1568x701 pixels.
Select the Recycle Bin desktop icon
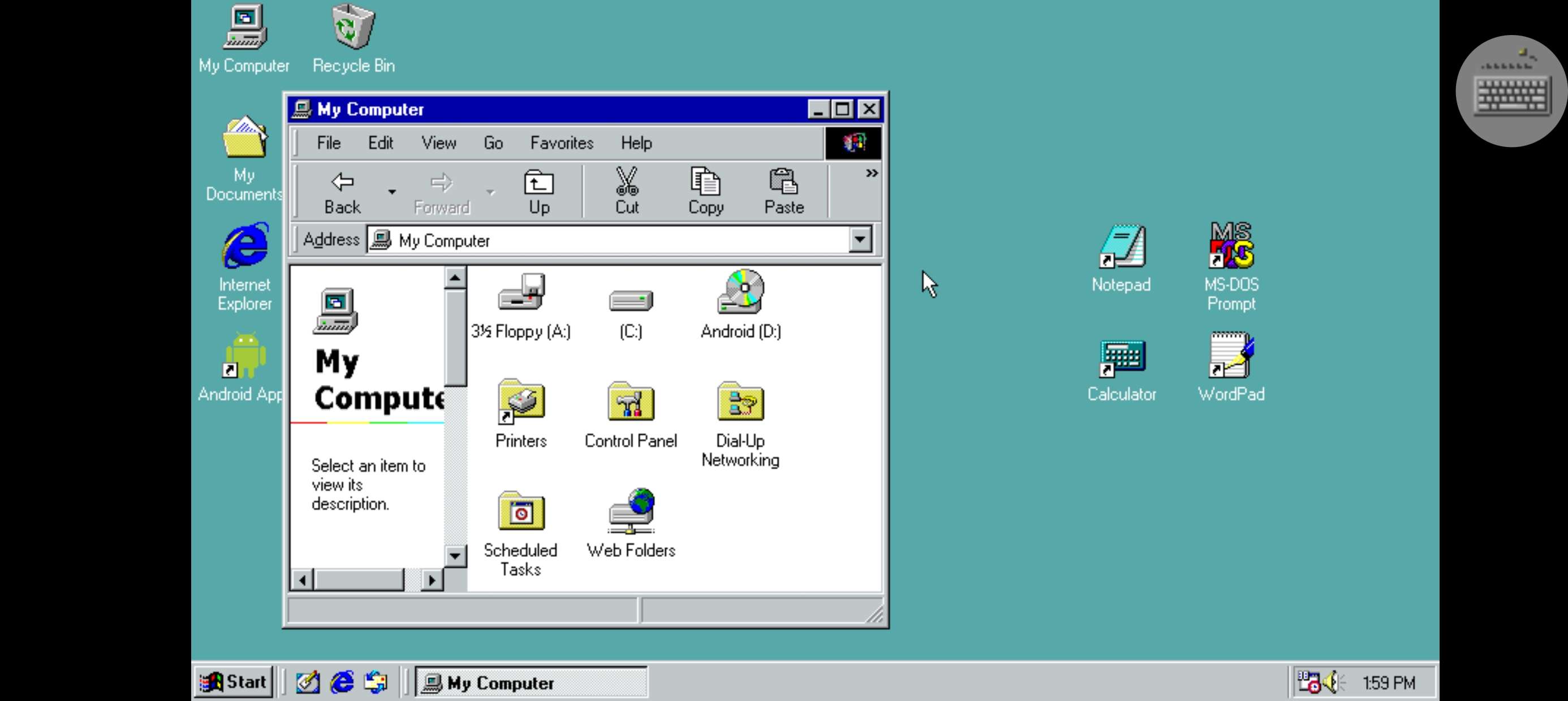[353, 39]
